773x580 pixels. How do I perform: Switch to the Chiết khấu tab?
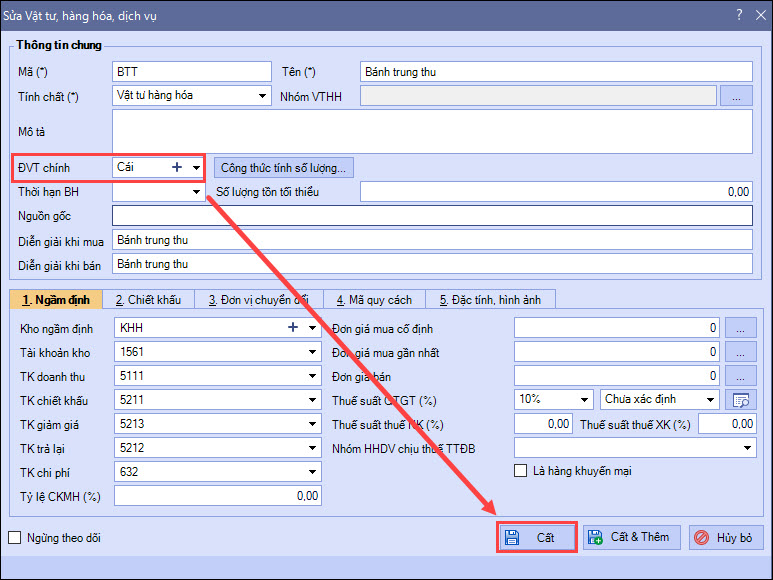pos(148,299)
